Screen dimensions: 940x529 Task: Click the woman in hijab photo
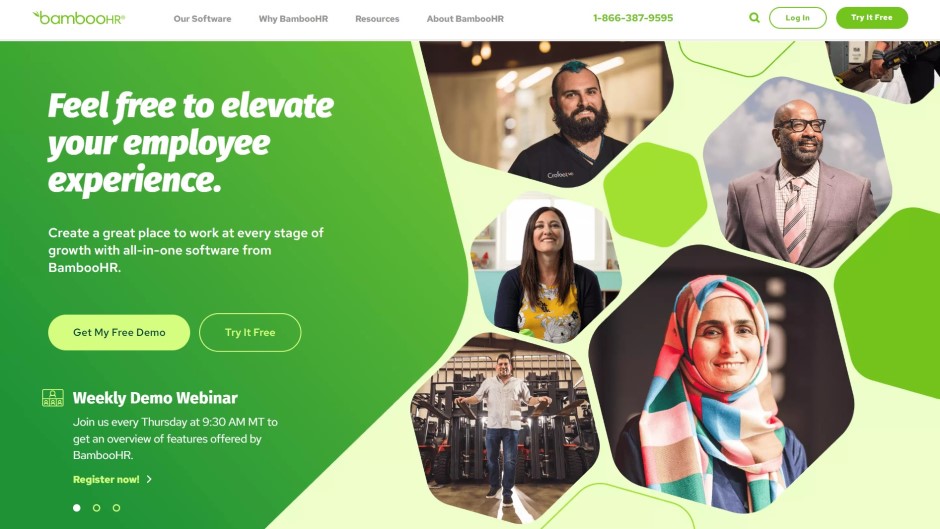point(721,378)
